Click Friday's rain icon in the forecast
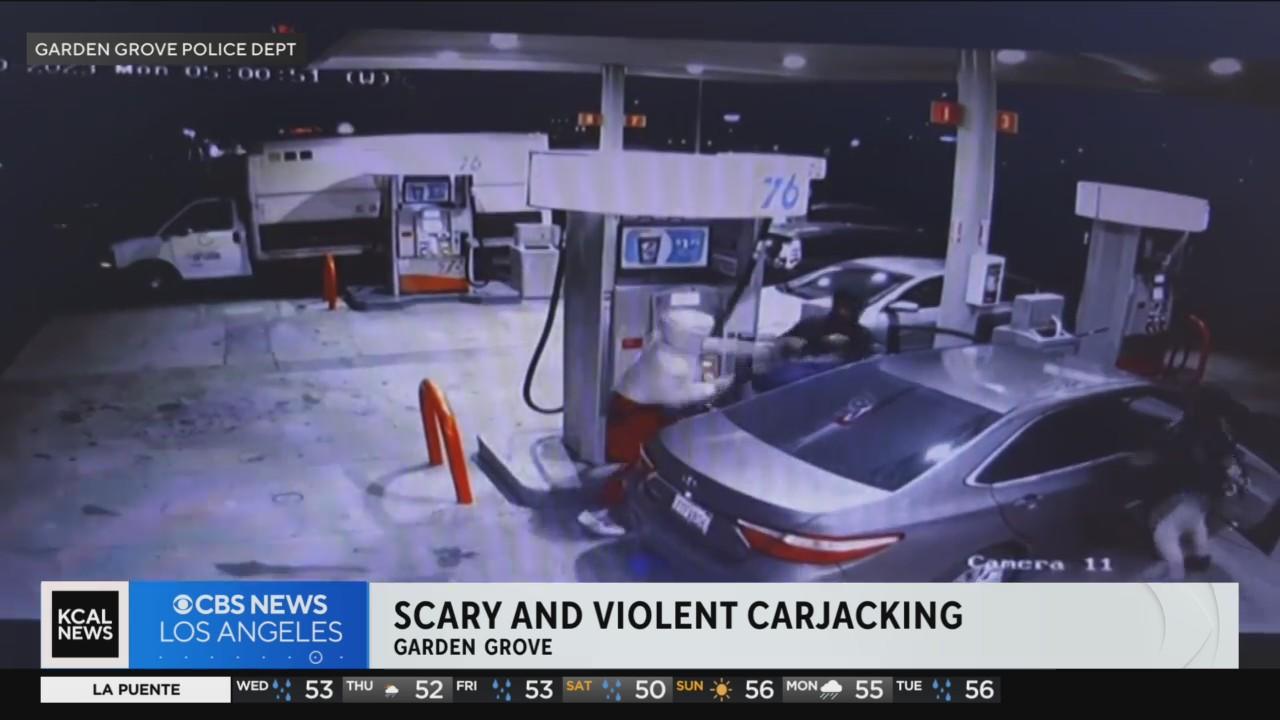The image size is (1280, 720). tap(502, 689)
